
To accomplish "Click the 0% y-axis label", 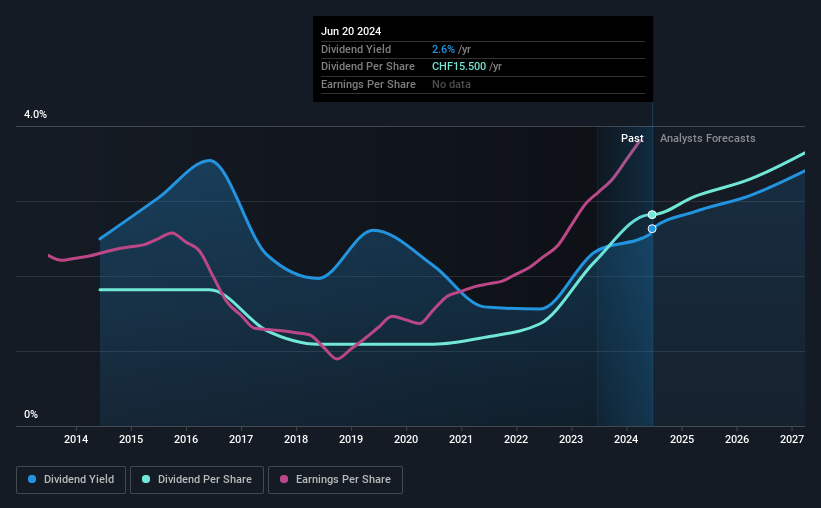I will coord(31,415).
